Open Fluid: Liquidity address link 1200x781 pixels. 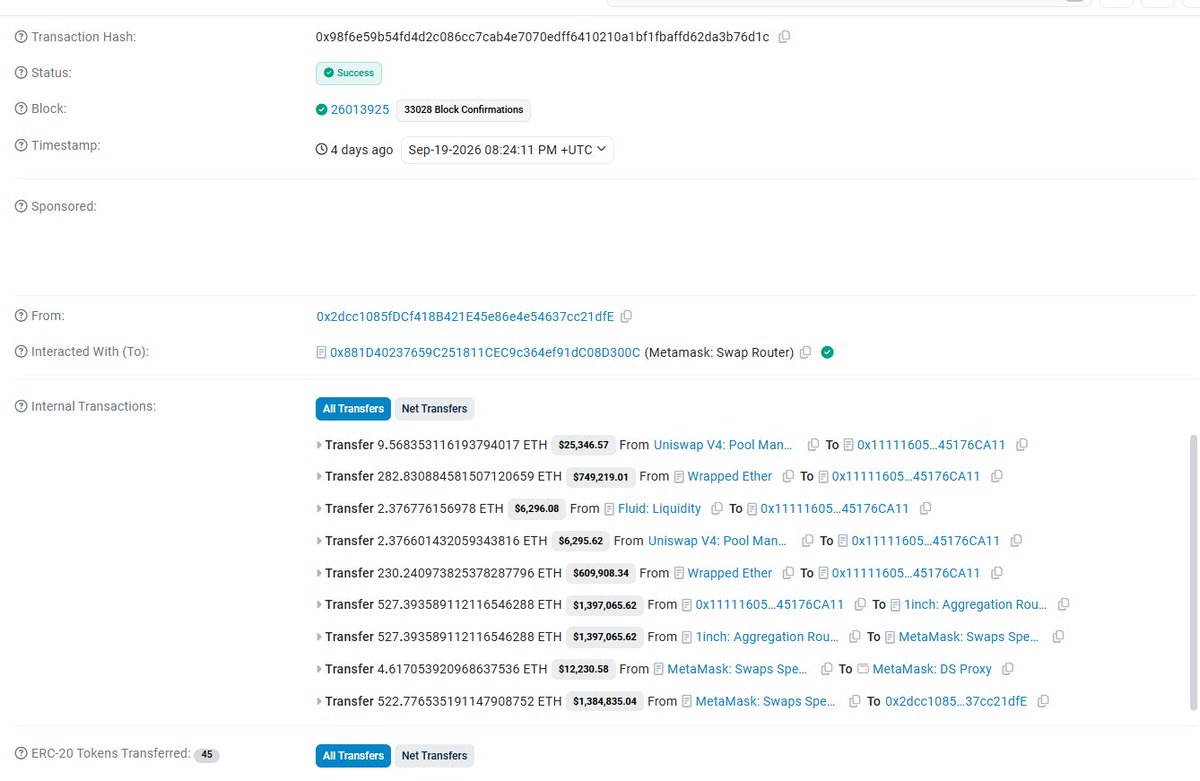[x=660, y=509]
